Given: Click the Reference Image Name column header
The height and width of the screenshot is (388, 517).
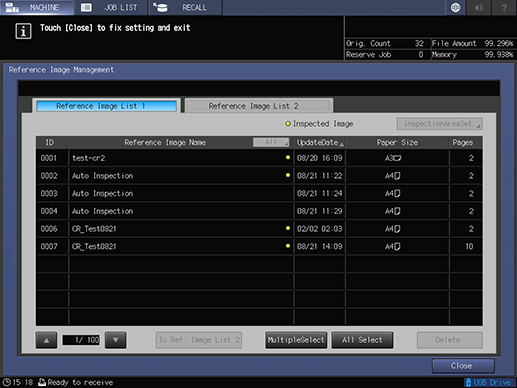Looking at the screenshot, I should coord(165,143).
